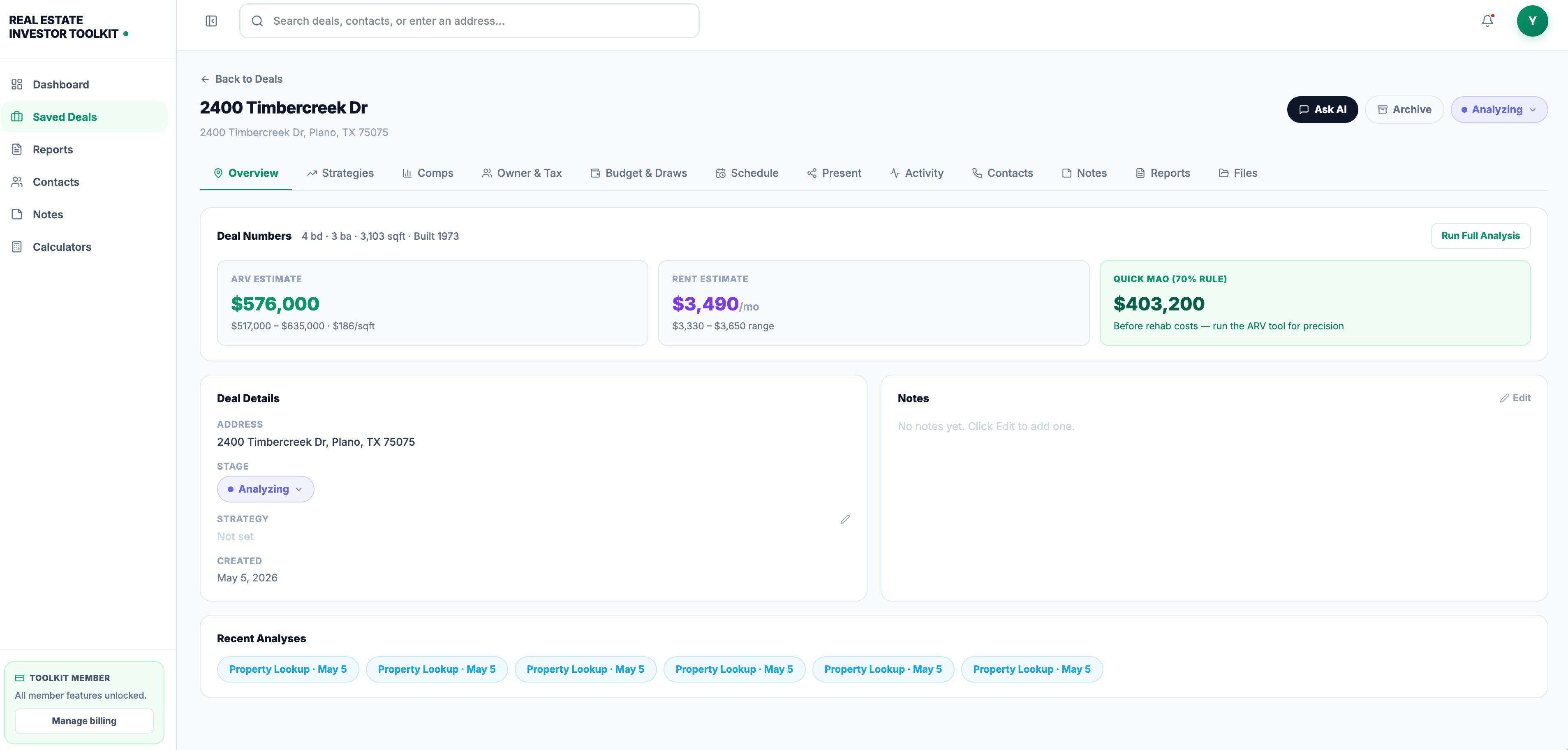Open Reports in sidebar
Viewport: 1568px width, 750px height.
[85, 149]
